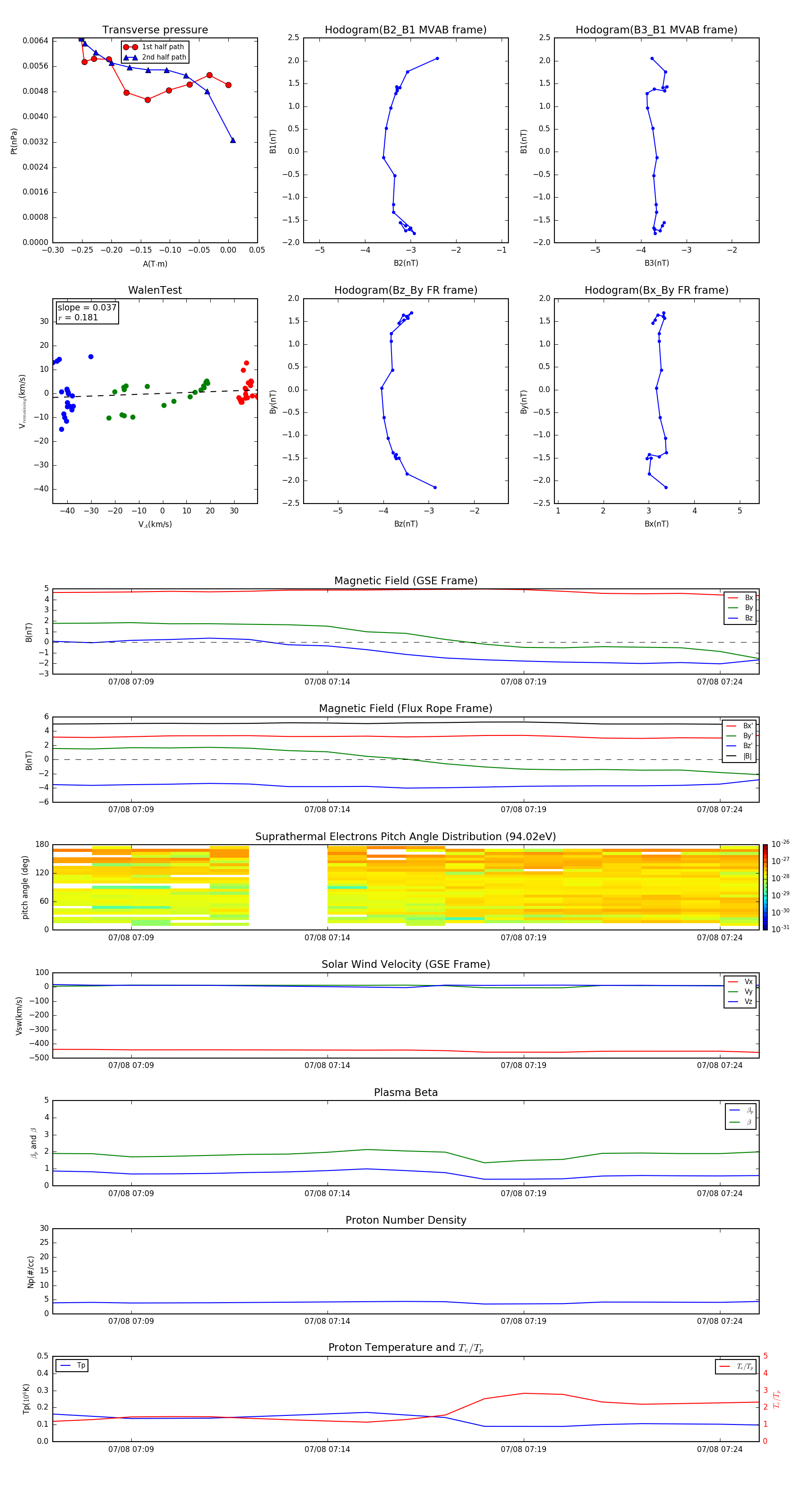Select the Tp legend entry
Image resolution: width=812 pixels, height=1489 pixels.
pos(73,1365)
